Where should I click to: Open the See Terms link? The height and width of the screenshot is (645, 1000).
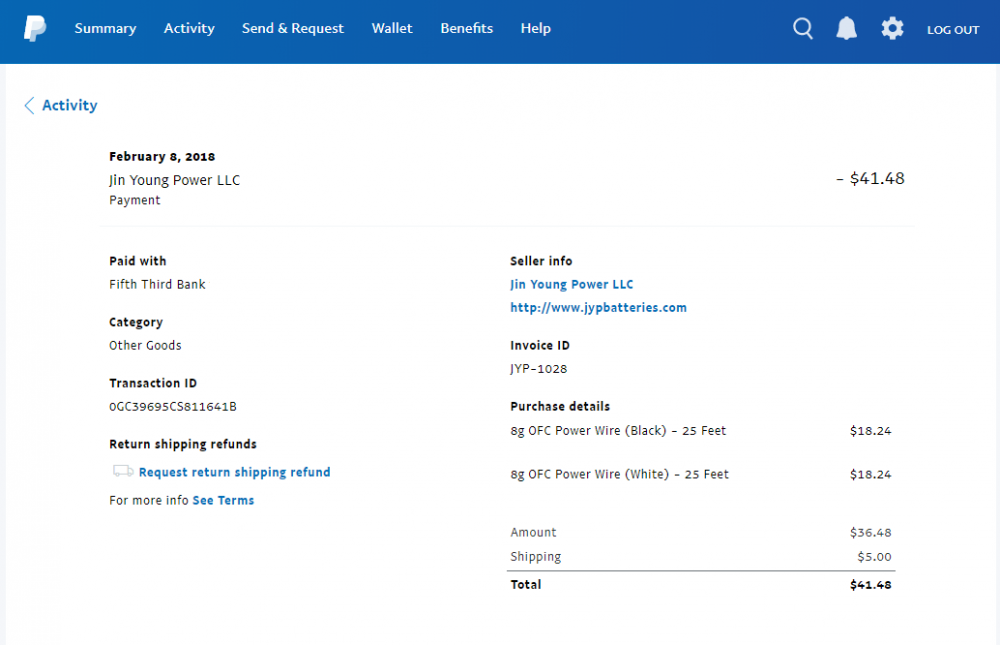tap(223, 500)
